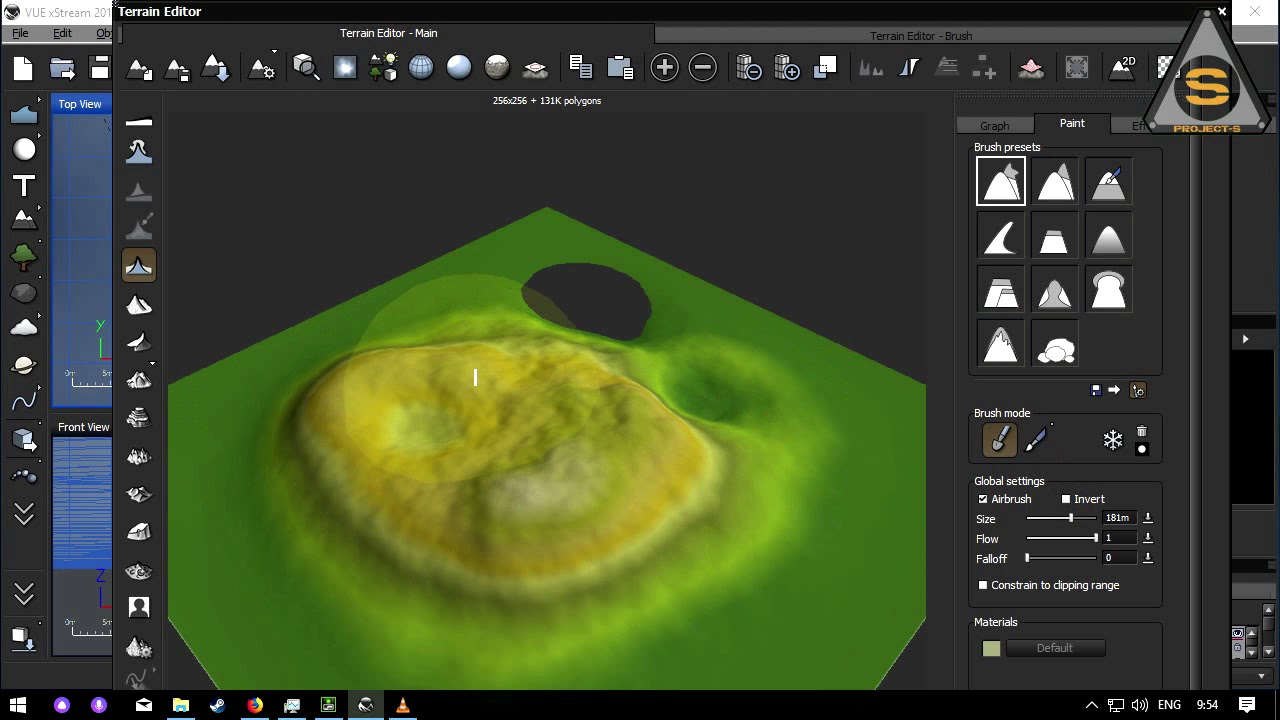1280x720 pixels.
Task: Click the smooth sphere display icon
Action: coord(459,68)
